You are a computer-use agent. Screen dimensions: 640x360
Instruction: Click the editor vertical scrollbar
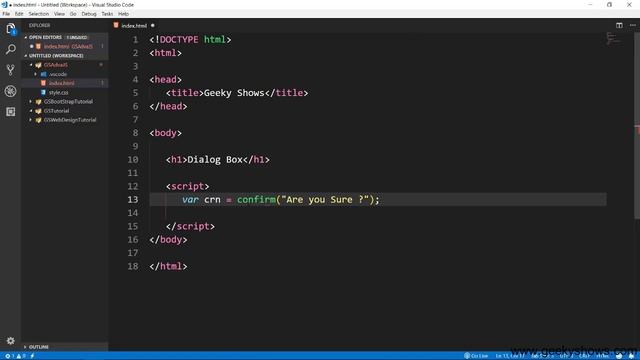637,126
